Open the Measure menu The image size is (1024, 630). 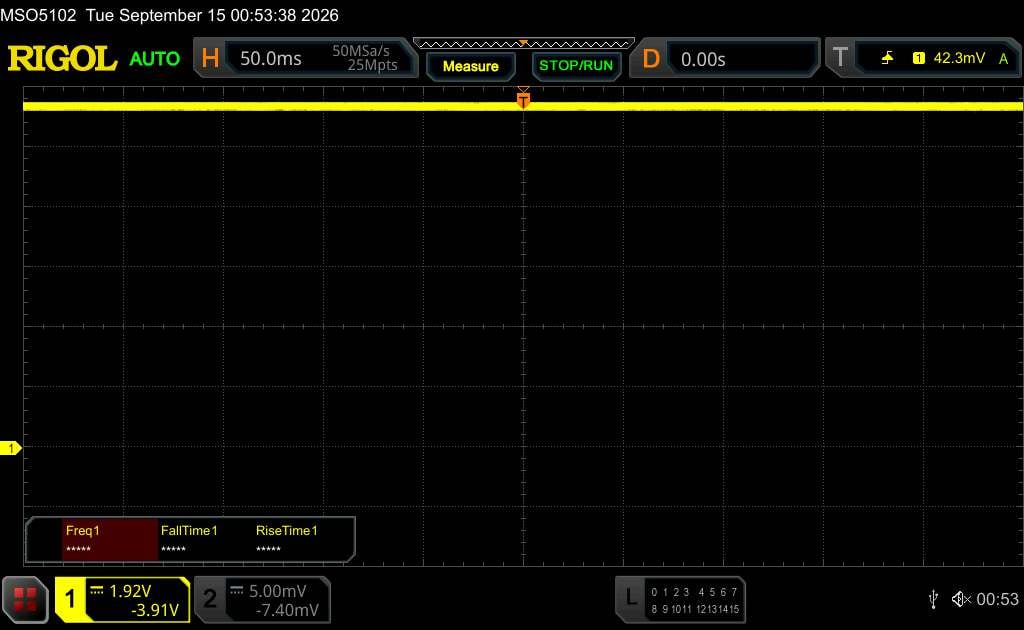(471, 66)
